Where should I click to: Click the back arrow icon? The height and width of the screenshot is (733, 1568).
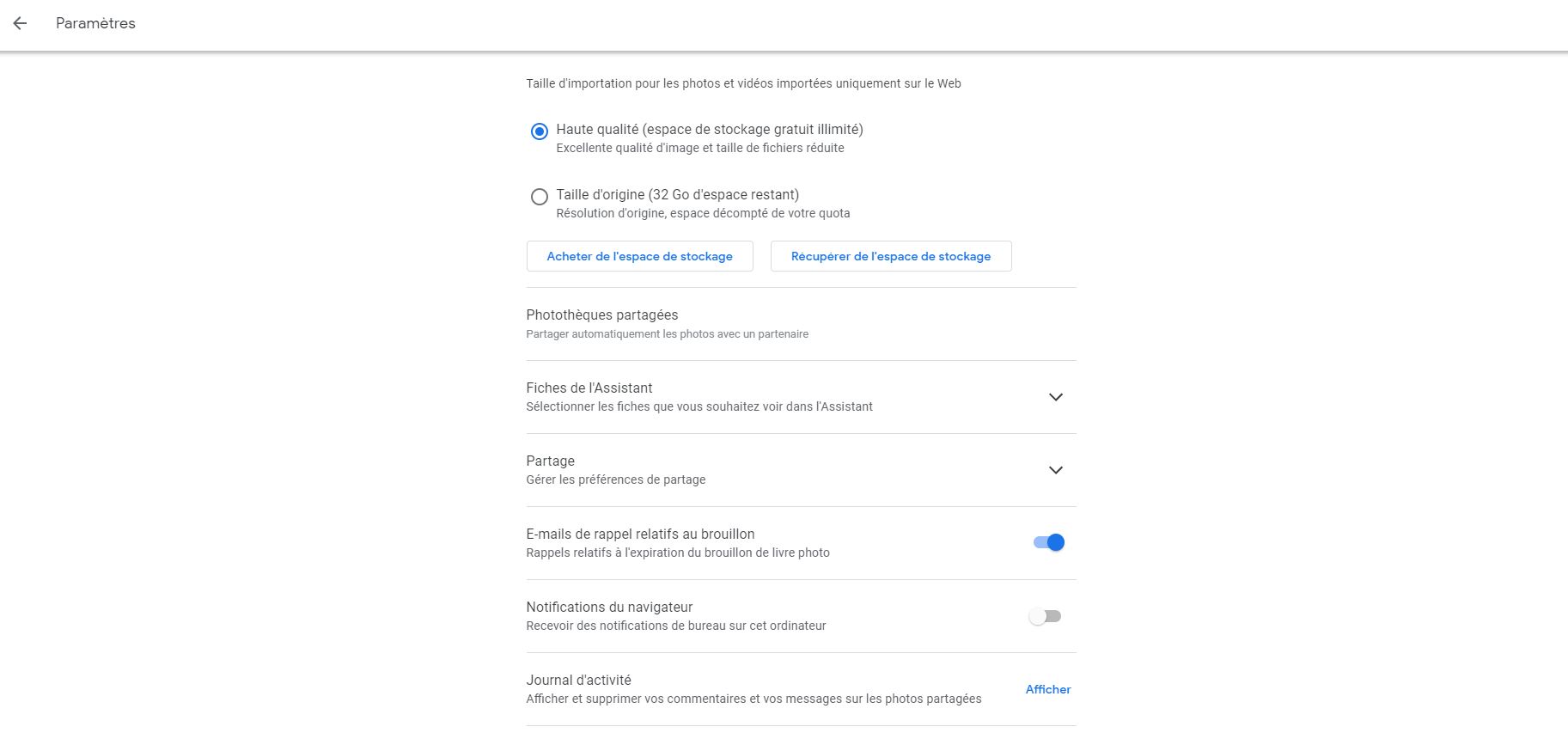pyautogui.click(x=20, y=23)
